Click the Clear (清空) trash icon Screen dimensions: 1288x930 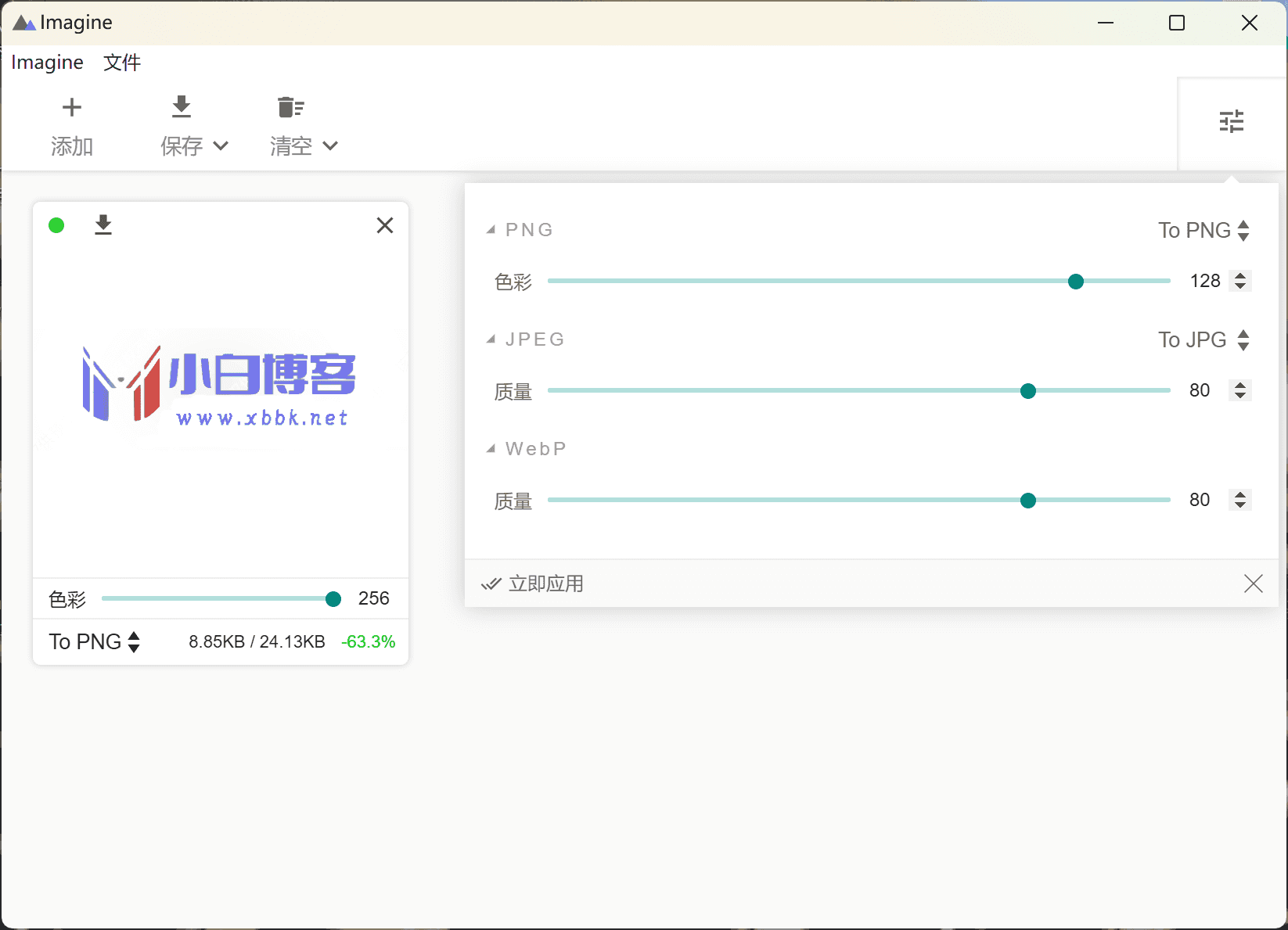(290, 107)
